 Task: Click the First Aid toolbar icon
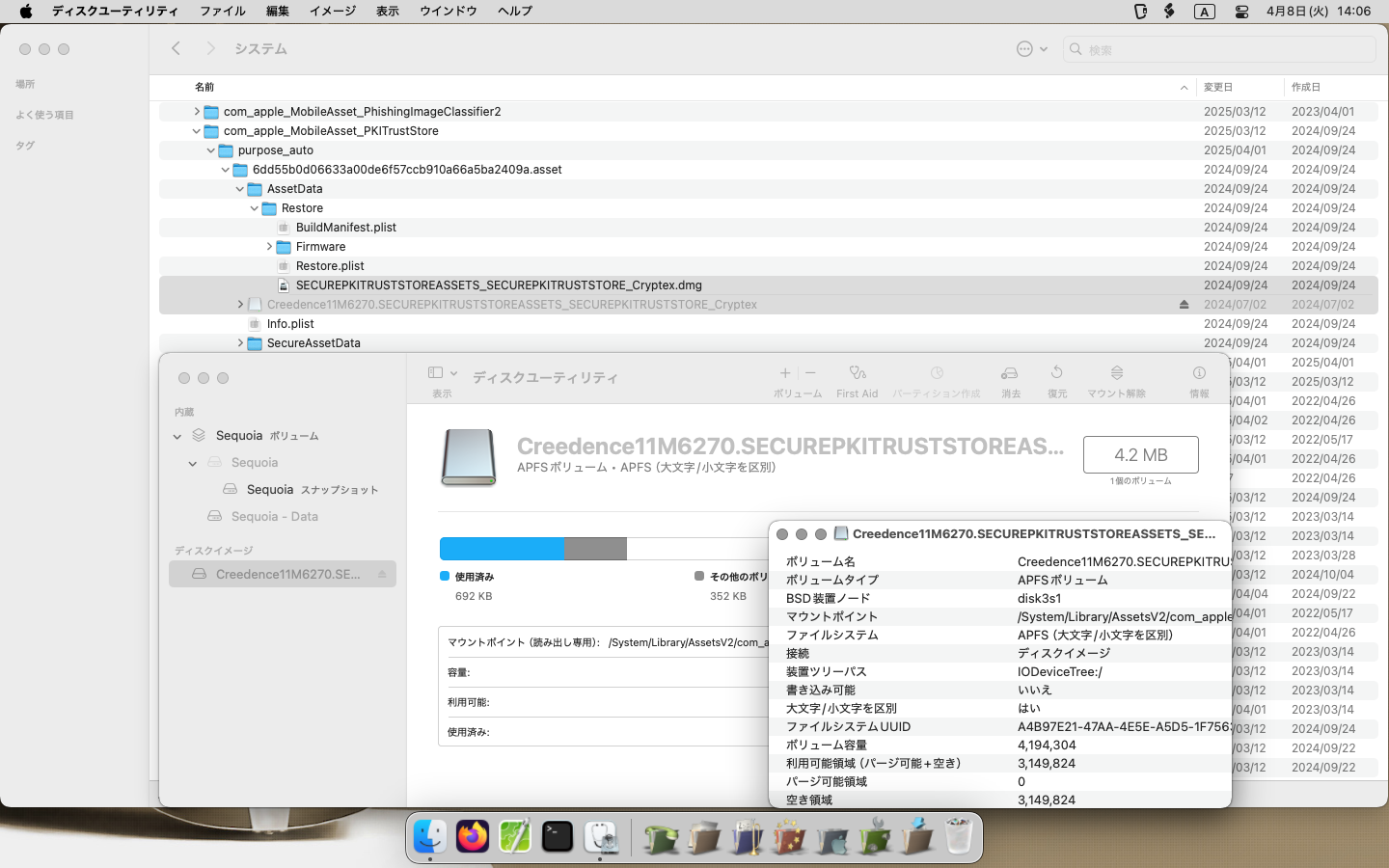857,373
